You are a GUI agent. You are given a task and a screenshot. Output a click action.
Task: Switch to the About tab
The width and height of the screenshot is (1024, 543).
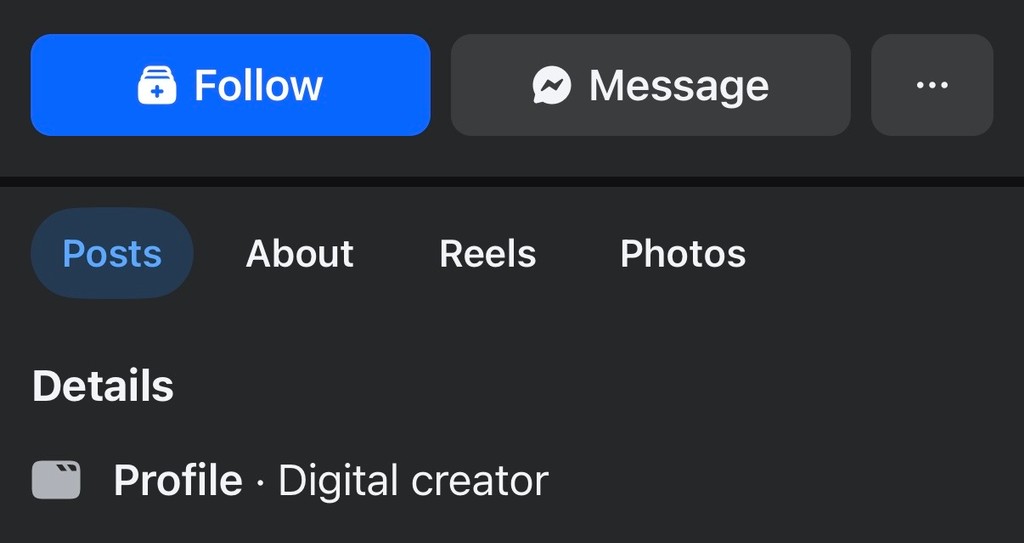[300, 253]
